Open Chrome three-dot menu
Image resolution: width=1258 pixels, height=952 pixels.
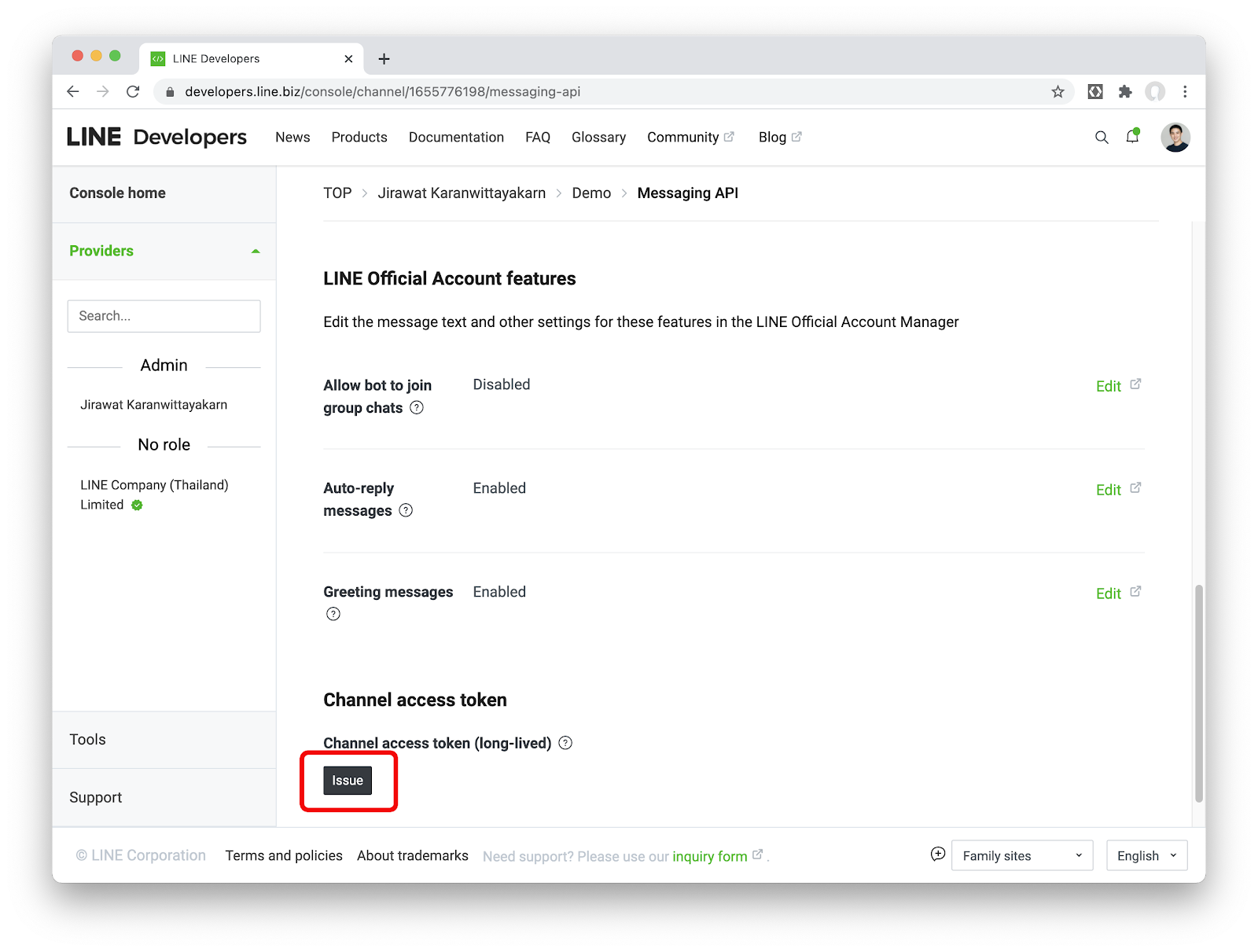(1185, 92)
